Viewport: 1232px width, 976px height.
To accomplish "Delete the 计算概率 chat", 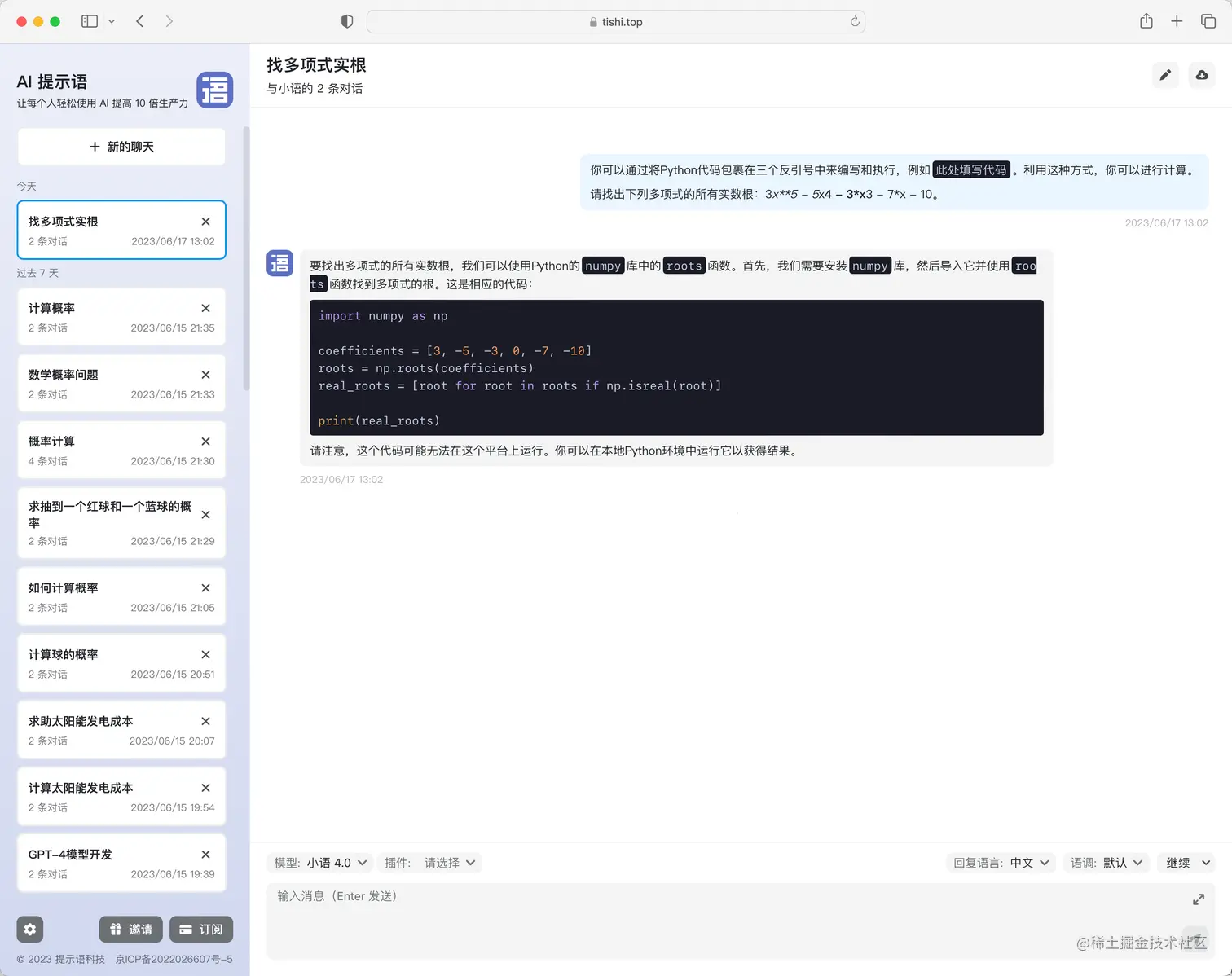I will [205, 308].
